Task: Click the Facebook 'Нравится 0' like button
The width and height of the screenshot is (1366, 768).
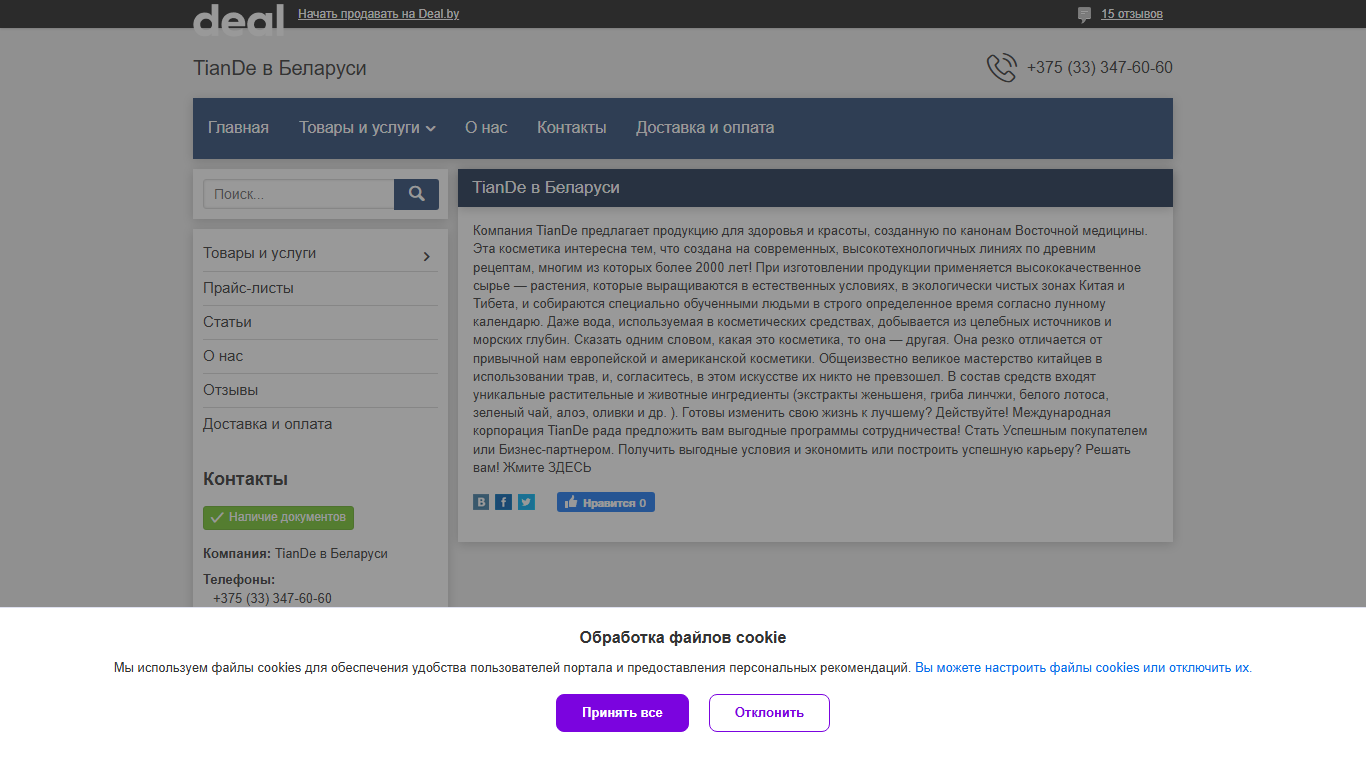Action: (x=606, y=502)
